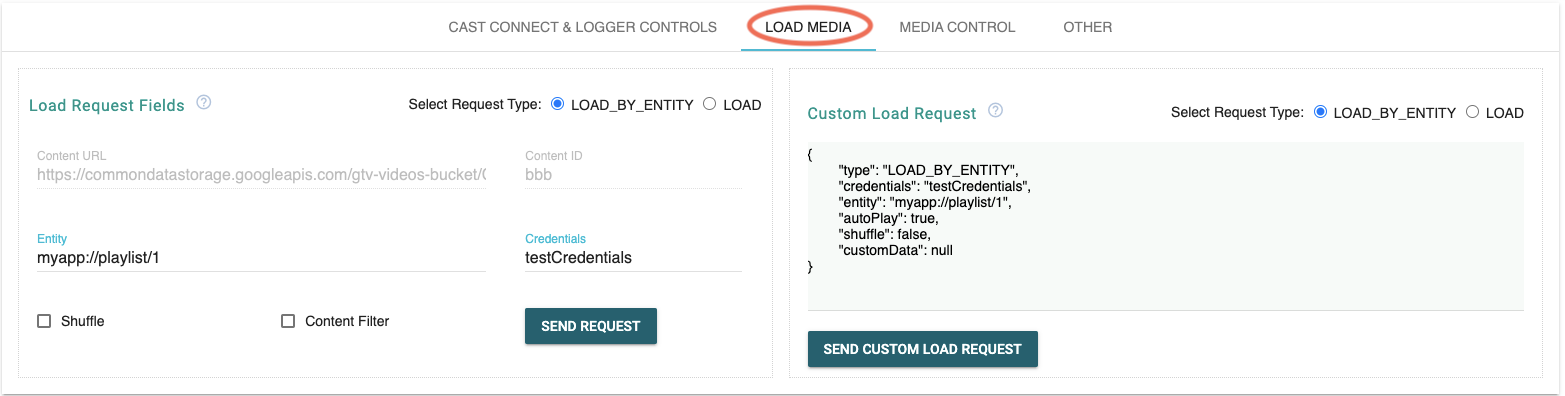Viewport: 1565px width, 396px height.
Task: Click inside the custom load JSON text area
Action: pyautogui.click(x=1166, y=226)
